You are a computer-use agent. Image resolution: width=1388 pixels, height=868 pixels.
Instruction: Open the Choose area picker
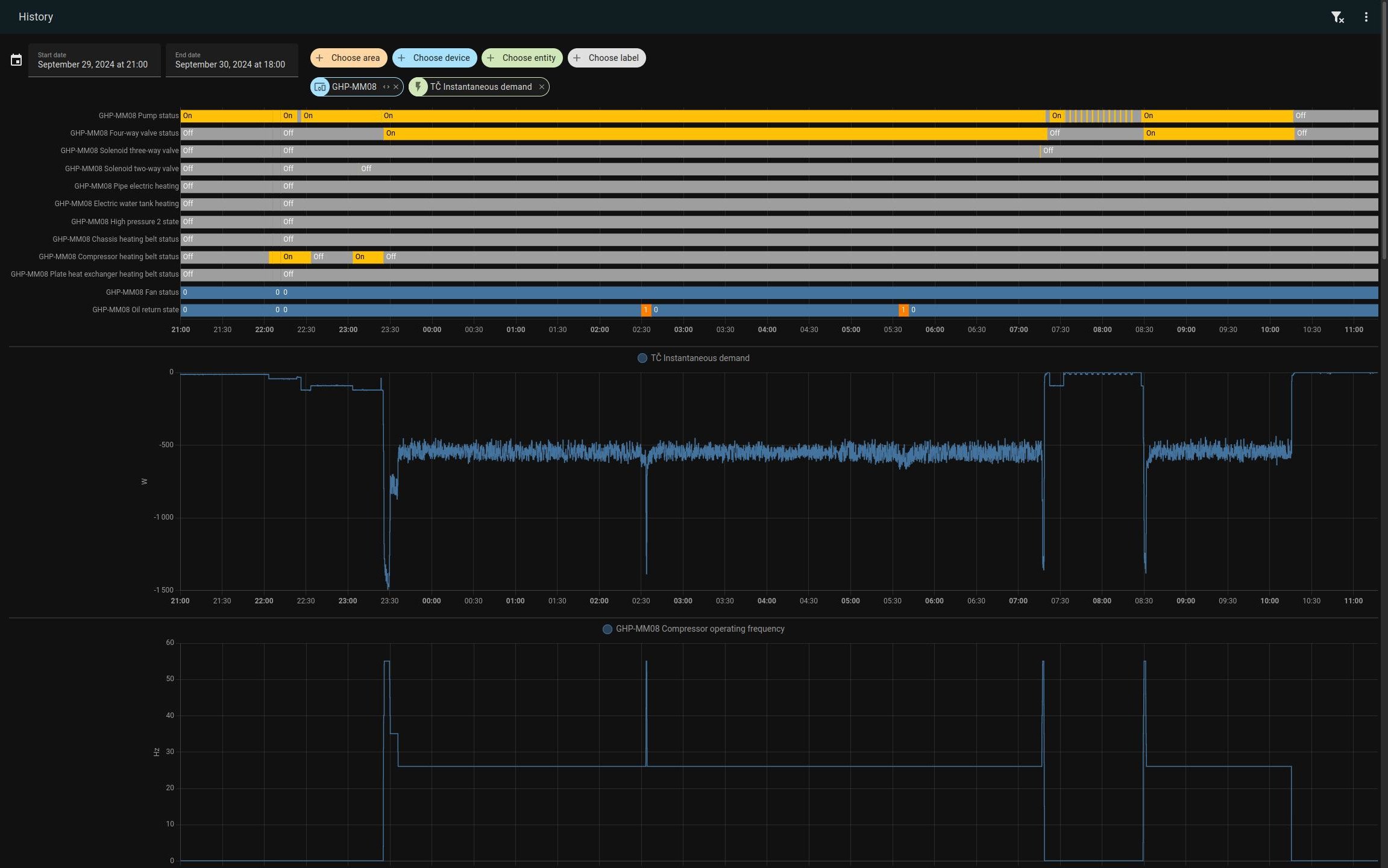pyautogui.click(x=348, y=58)
